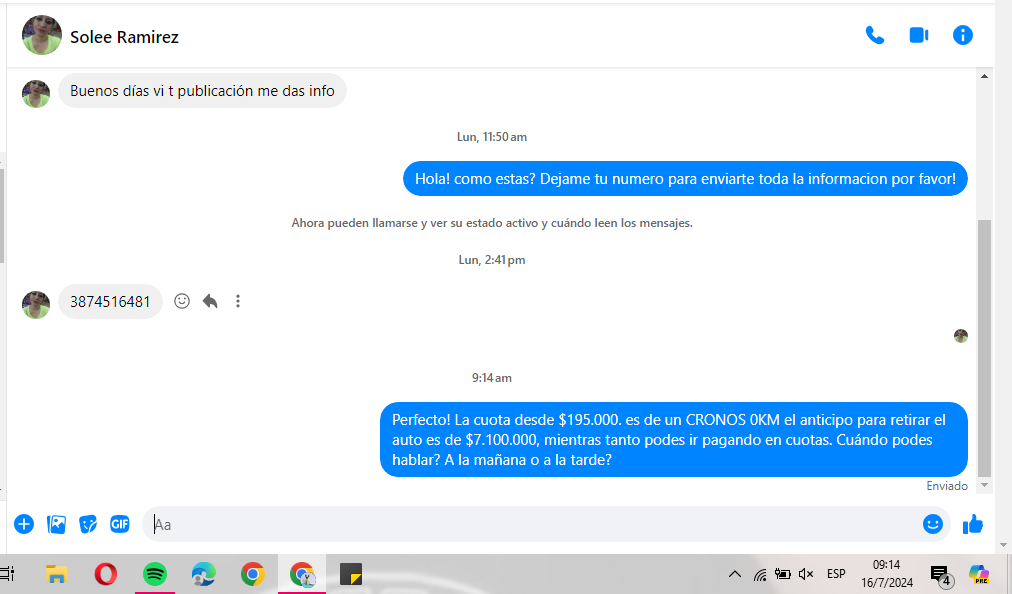Start a voice call with Solee Ramirez

[x=875, y=36]
